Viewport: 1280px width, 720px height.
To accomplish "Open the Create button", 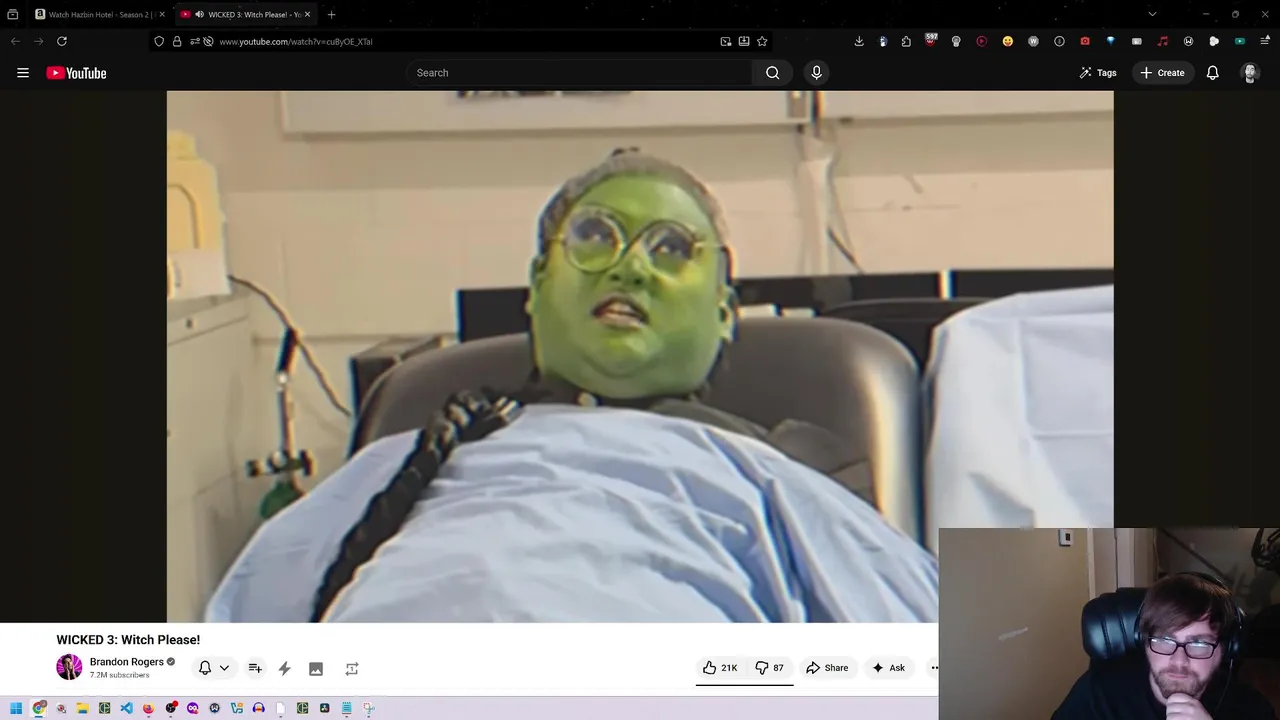I will click(1162, 73).
